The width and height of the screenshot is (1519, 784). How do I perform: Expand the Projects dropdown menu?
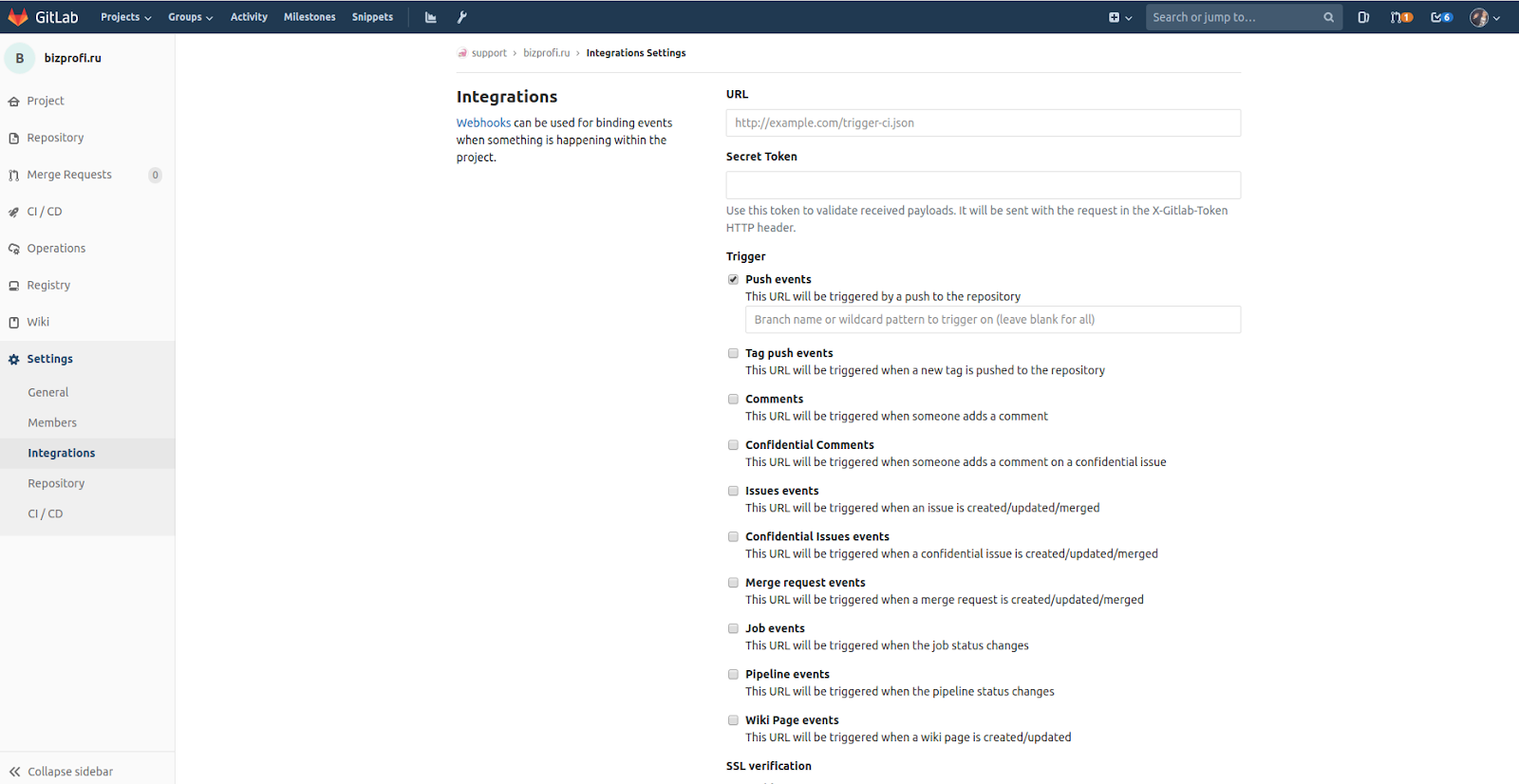point(125,17)
